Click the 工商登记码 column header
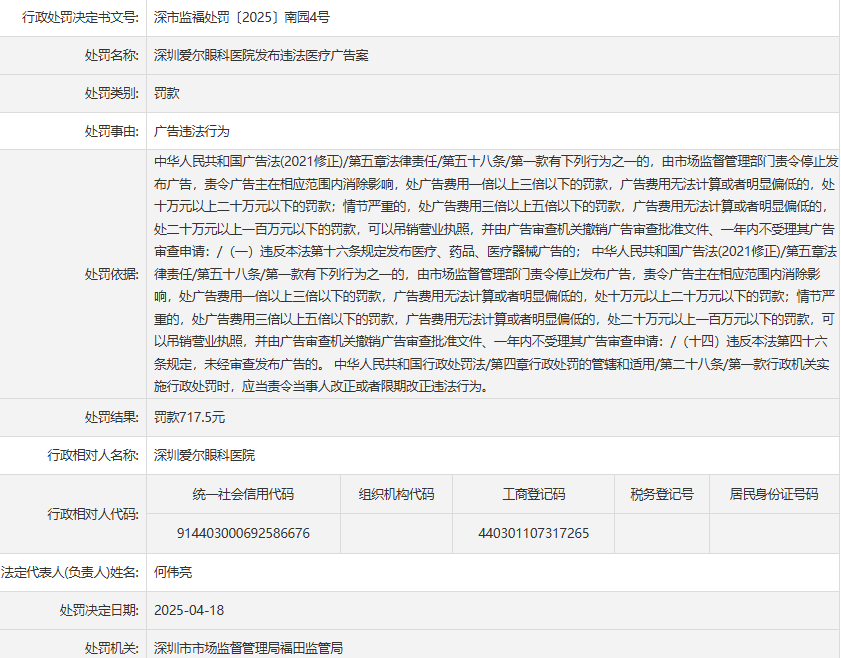This screenshot has height=658, width=841. click(x=533, y=494)
